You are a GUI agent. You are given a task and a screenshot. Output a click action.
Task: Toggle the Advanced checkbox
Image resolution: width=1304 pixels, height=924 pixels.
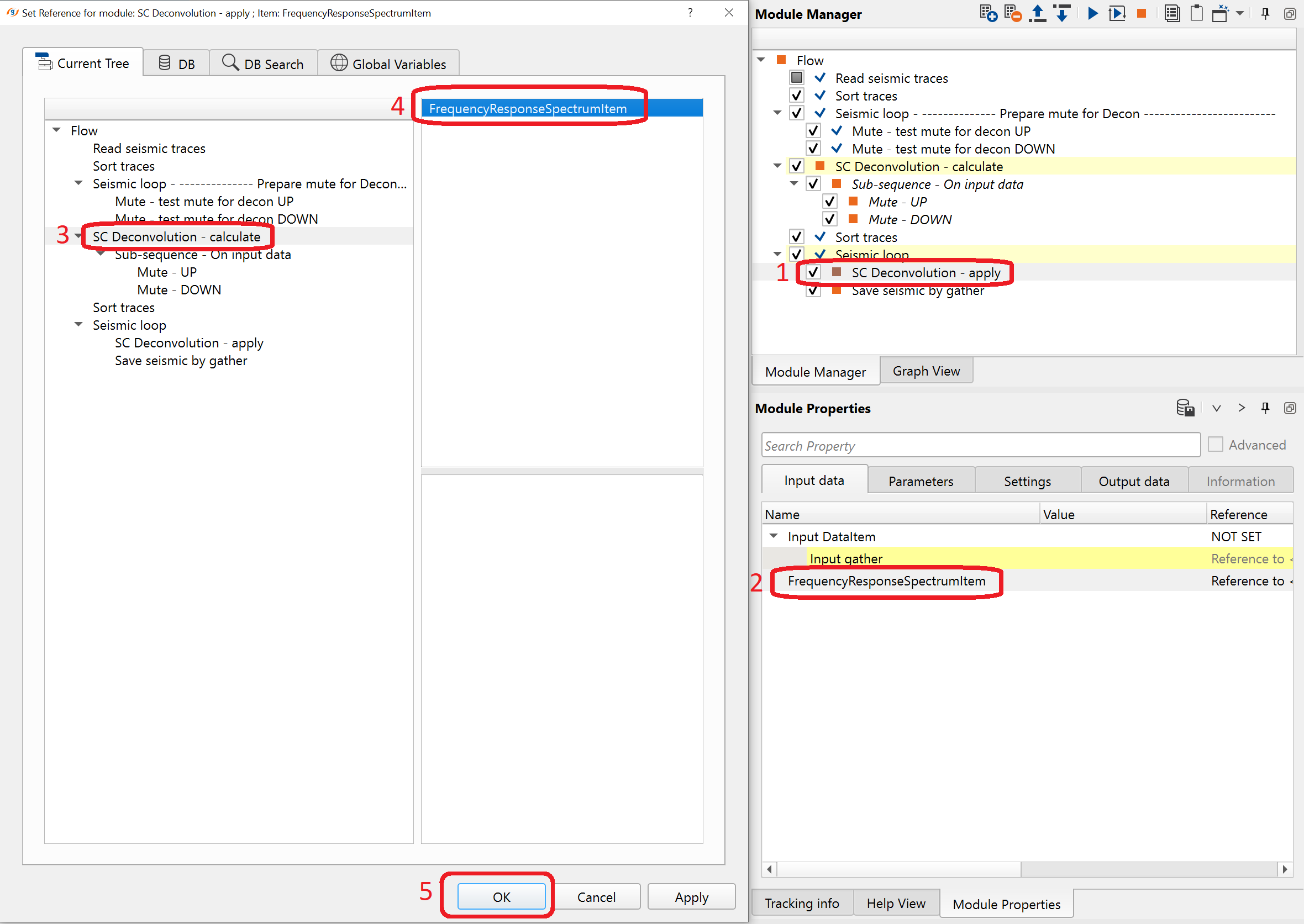point(1215,445)
